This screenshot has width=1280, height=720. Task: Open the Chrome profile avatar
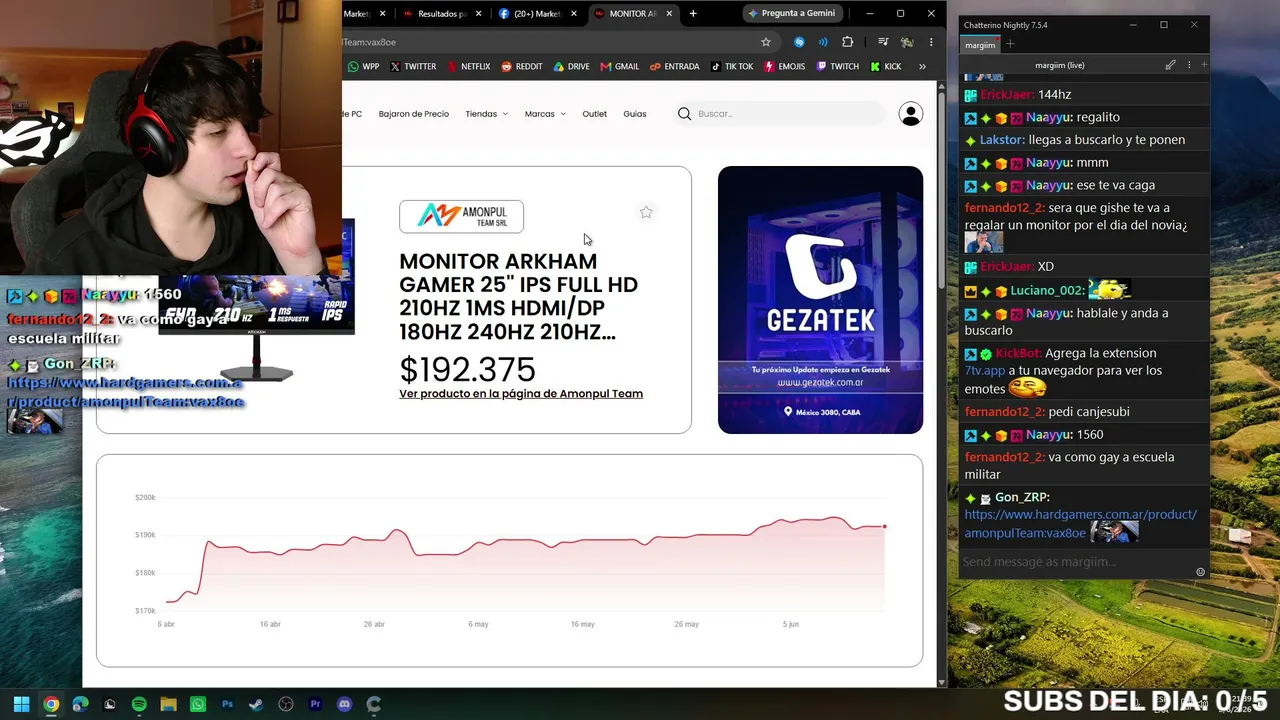tap(907, 42)
